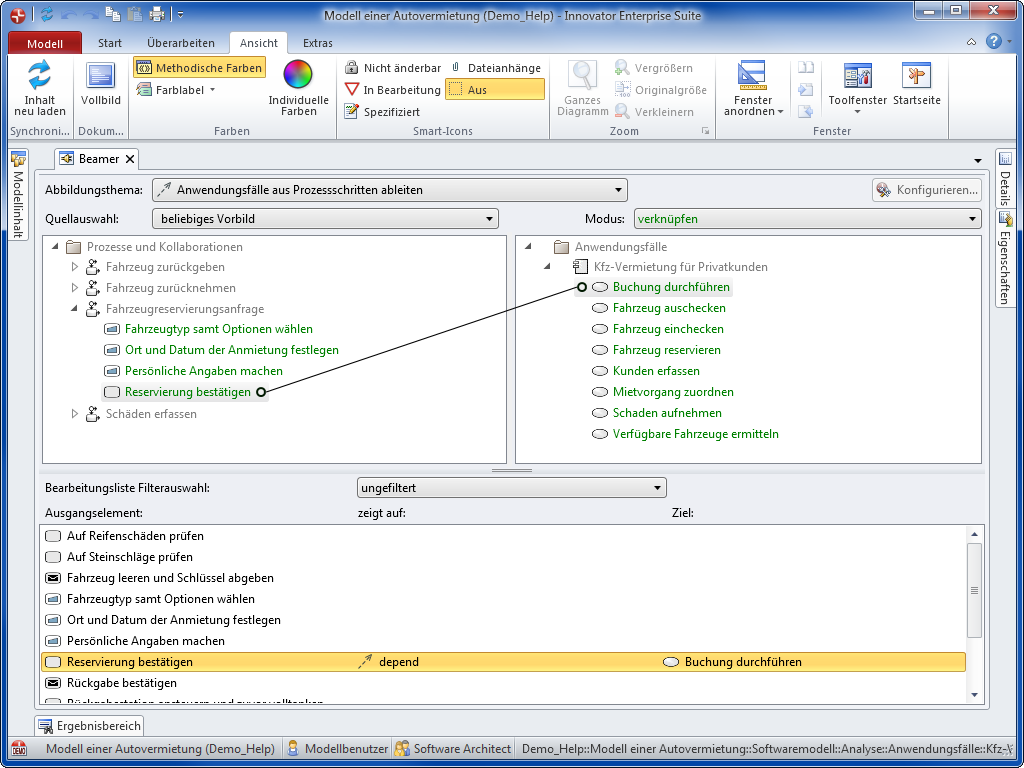Open the ribbon help icon

click(x=993, y=42)
